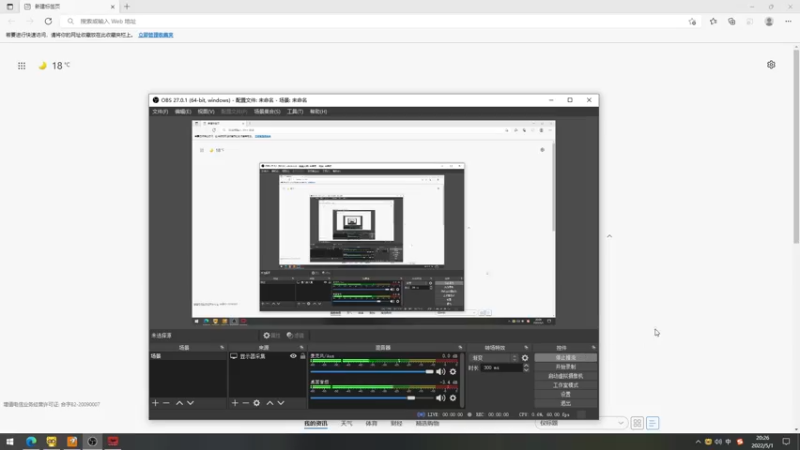Open the File menu in OBS
This screenshot has height=450, width=800.
160,111
